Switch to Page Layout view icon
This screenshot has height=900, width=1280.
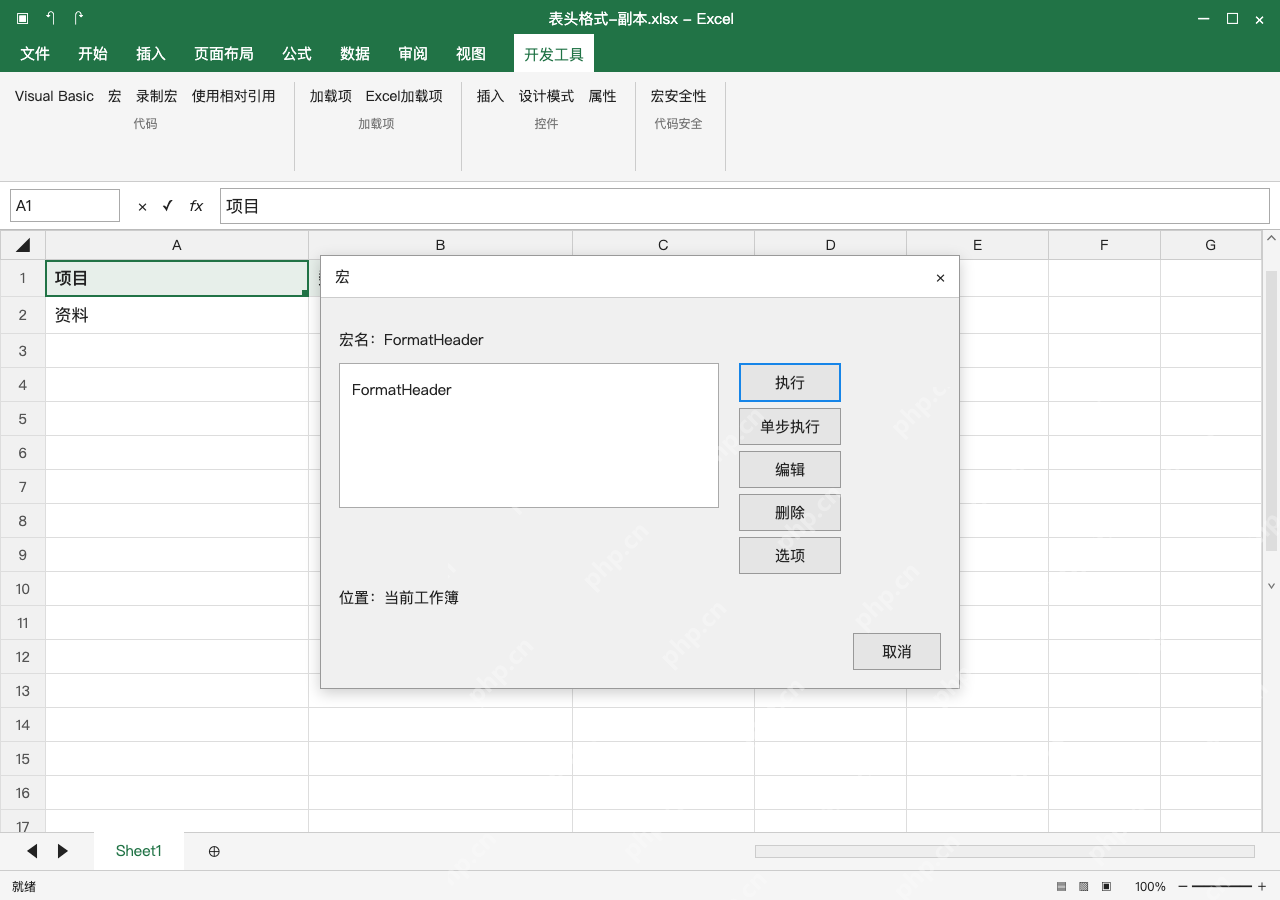(x=1084, y=887)
